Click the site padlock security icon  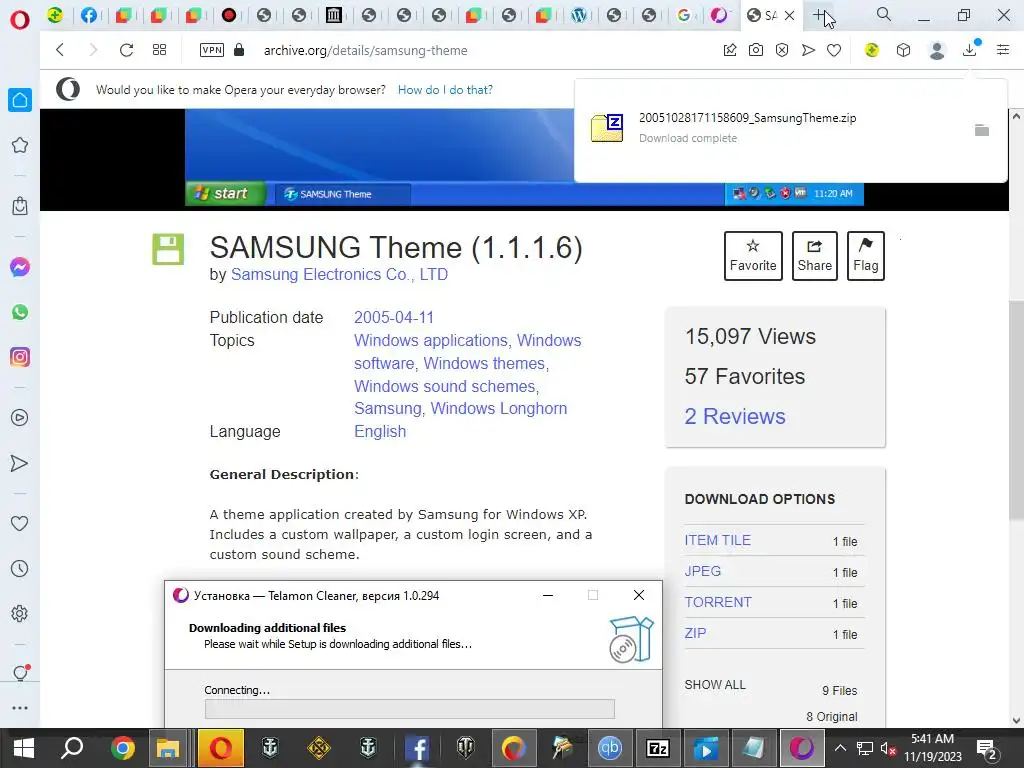[x=239, y=50]
